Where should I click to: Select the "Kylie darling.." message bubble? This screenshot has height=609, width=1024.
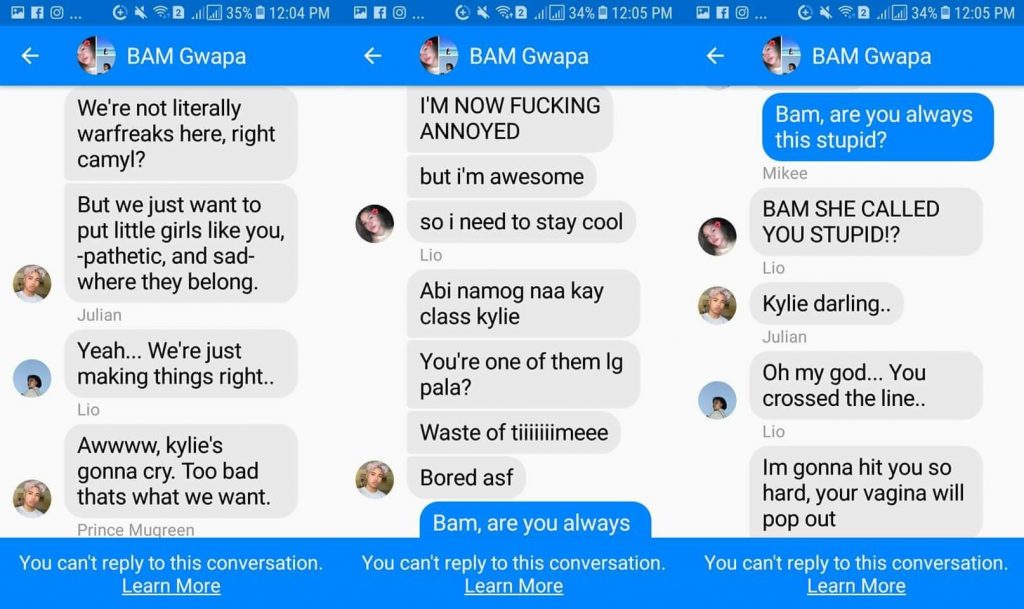[x=826, y=304]
